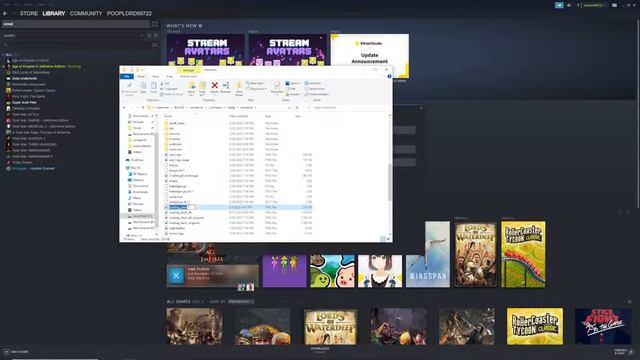This screenshot has height=360, width=640.
Task: Open the Easy access dropdown in ribbon
Action: pos(256,89)
